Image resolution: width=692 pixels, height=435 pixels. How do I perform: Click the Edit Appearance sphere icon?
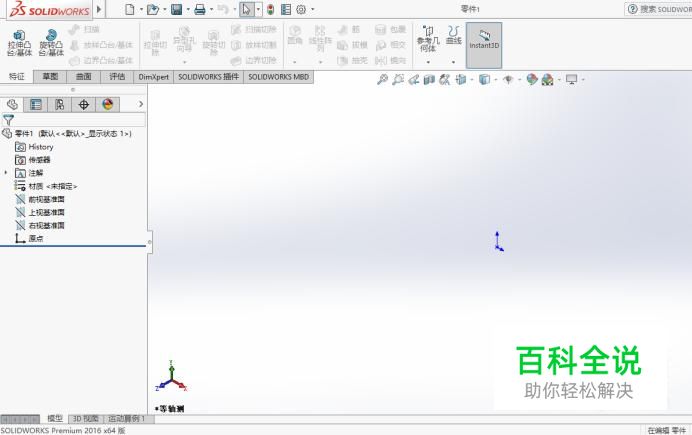click(x=532, y=79)
